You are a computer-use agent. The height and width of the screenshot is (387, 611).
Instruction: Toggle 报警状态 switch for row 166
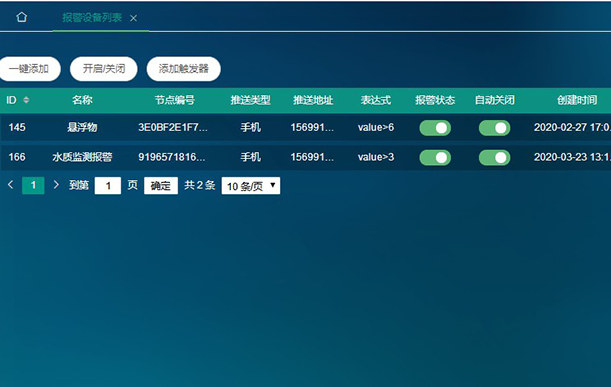pyautogui.click(x=435, y=157)
